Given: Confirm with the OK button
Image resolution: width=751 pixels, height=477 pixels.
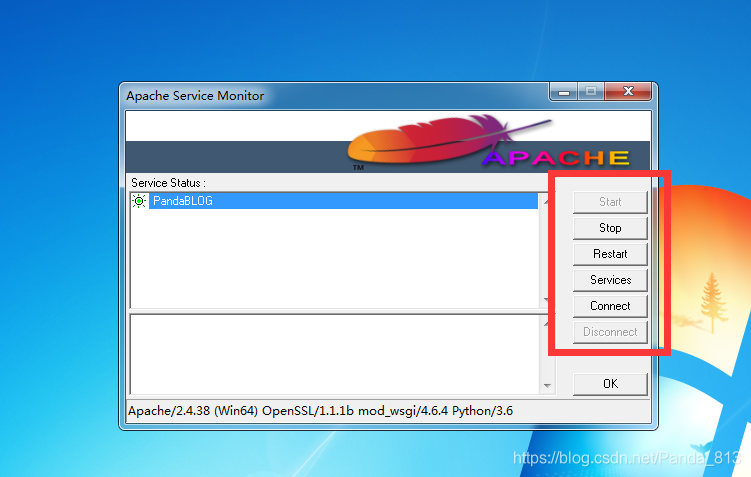Looking at the screenshot, I should tap(610, 384).
